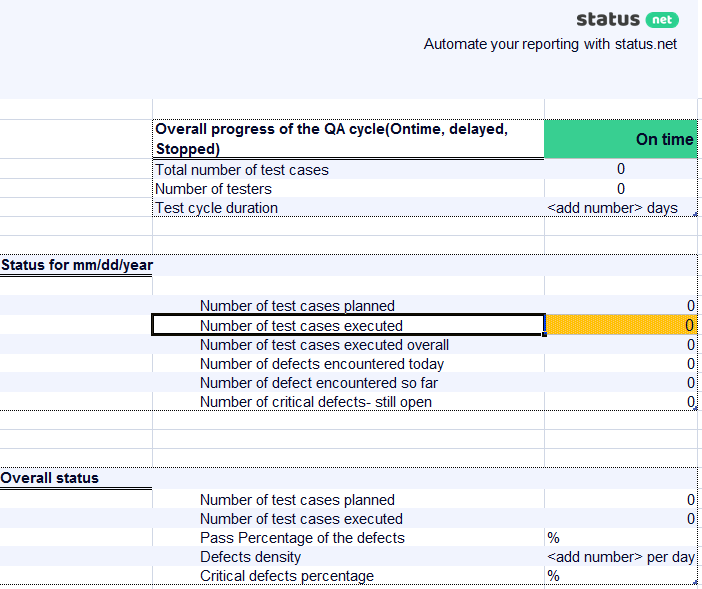Select the 'Status for mm/dd/year' heading
702x589 pixels.
[76, 265]
